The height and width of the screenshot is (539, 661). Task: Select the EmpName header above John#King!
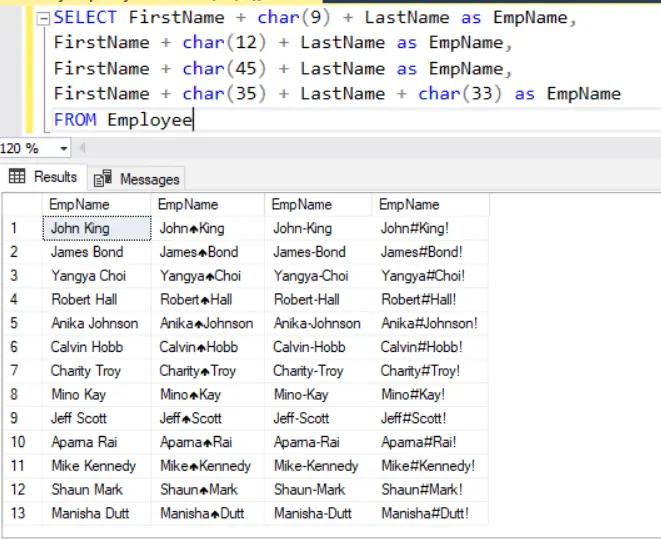click(409, 204)
